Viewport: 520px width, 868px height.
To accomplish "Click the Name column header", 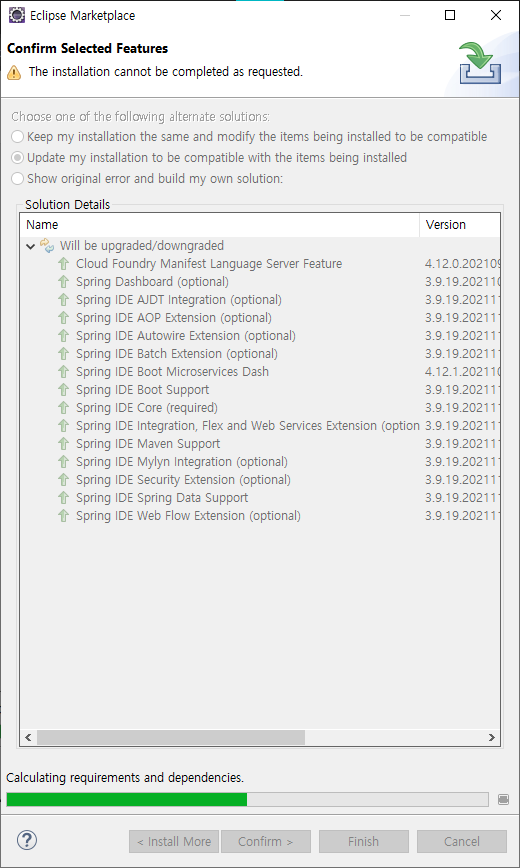I will coord(220,225).
